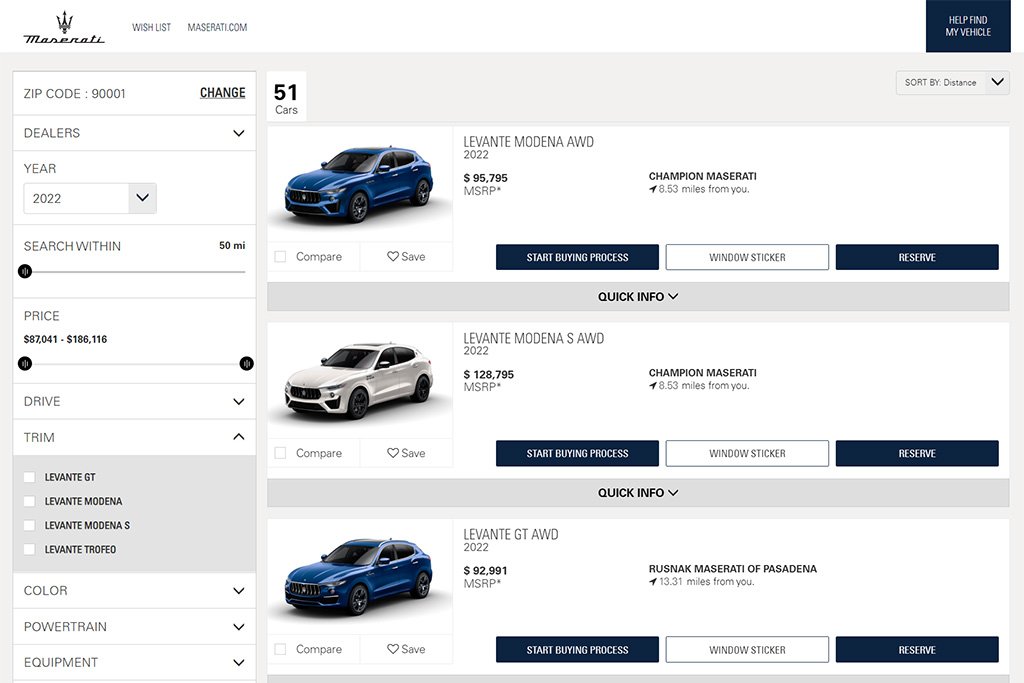Tick the Levante Modena S trim filter
Viewport: 1024px width, 683px height.
coord(29,526)
